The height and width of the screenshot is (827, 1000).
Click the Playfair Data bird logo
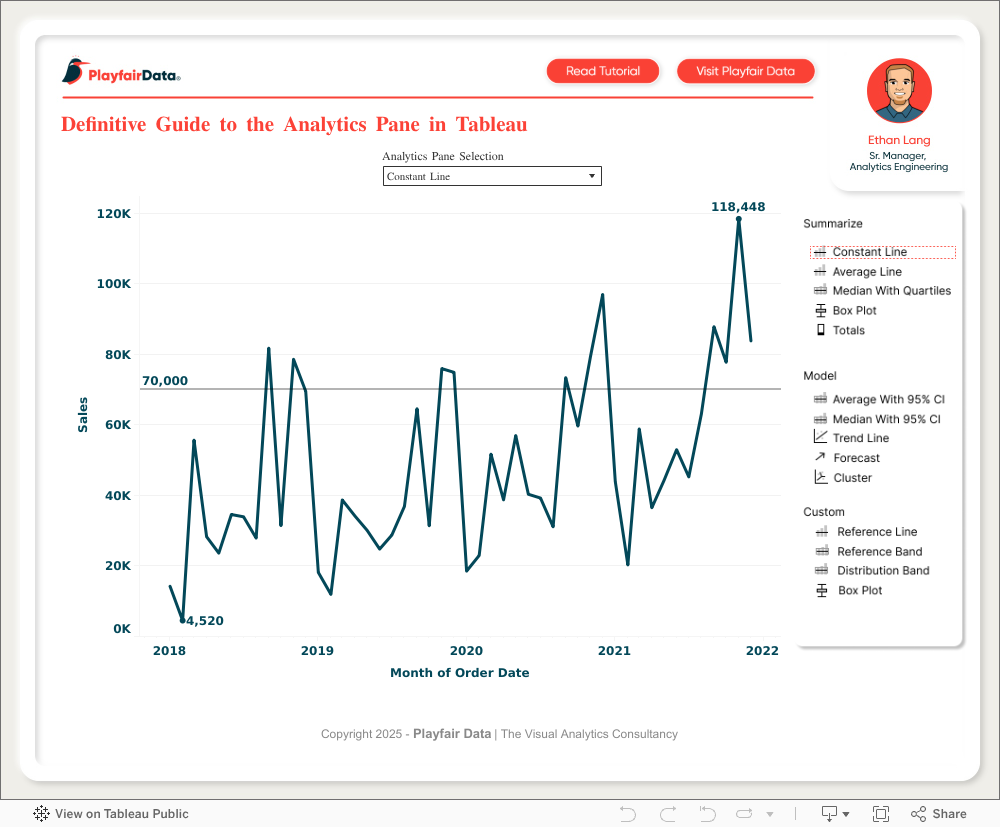[74, 72]
